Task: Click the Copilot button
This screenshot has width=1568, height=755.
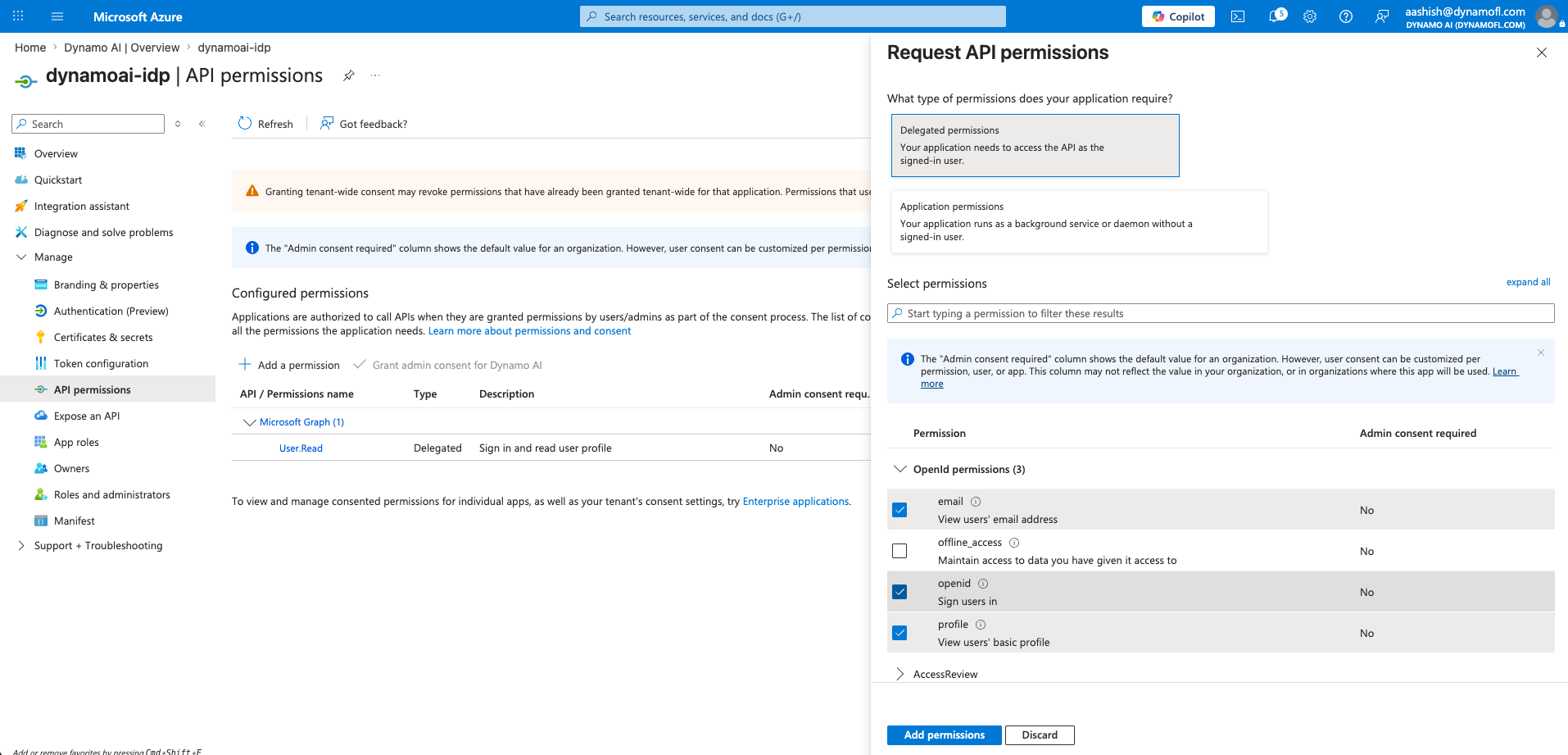Action: tap(1178, 16)
